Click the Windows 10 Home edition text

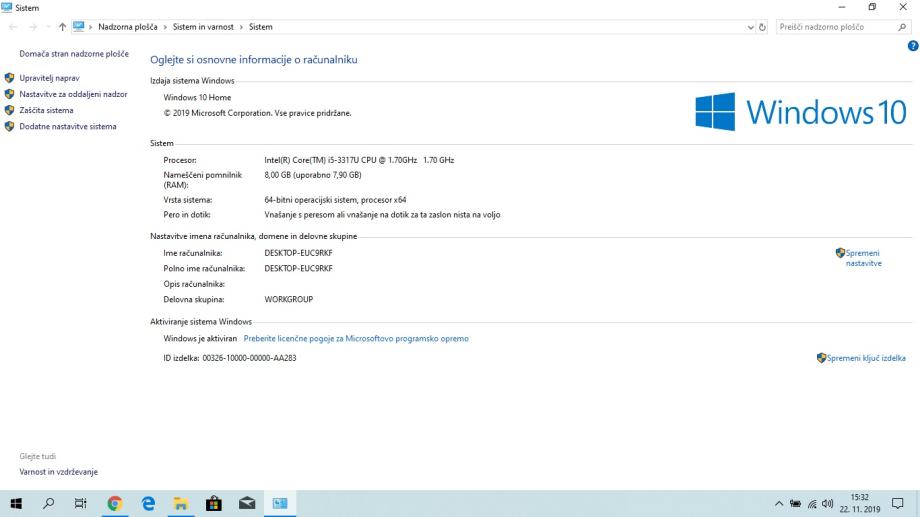coord(197,97)
